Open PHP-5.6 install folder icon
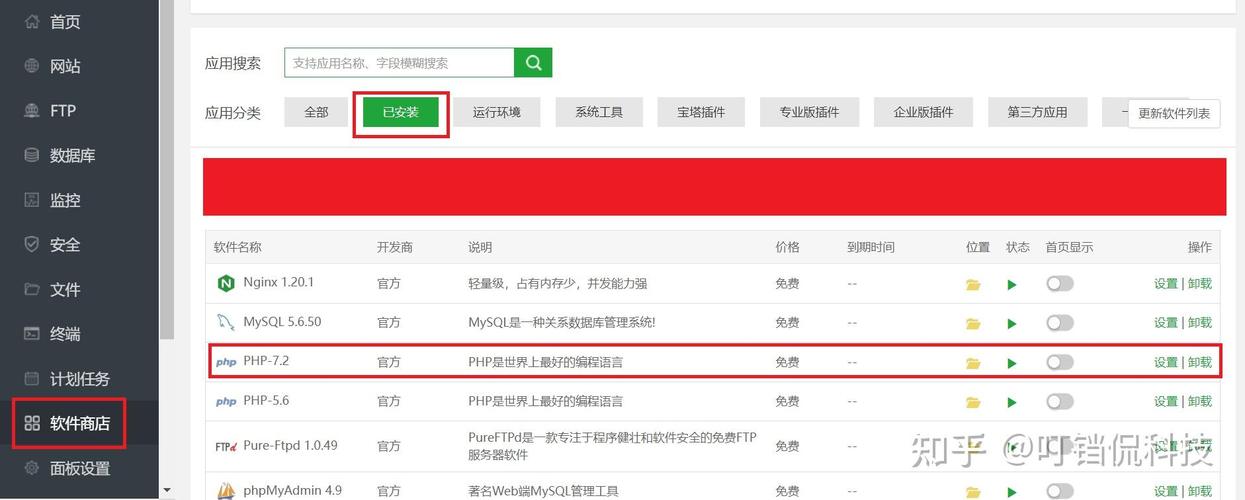The image size is (1245, 500). [973, 403]
